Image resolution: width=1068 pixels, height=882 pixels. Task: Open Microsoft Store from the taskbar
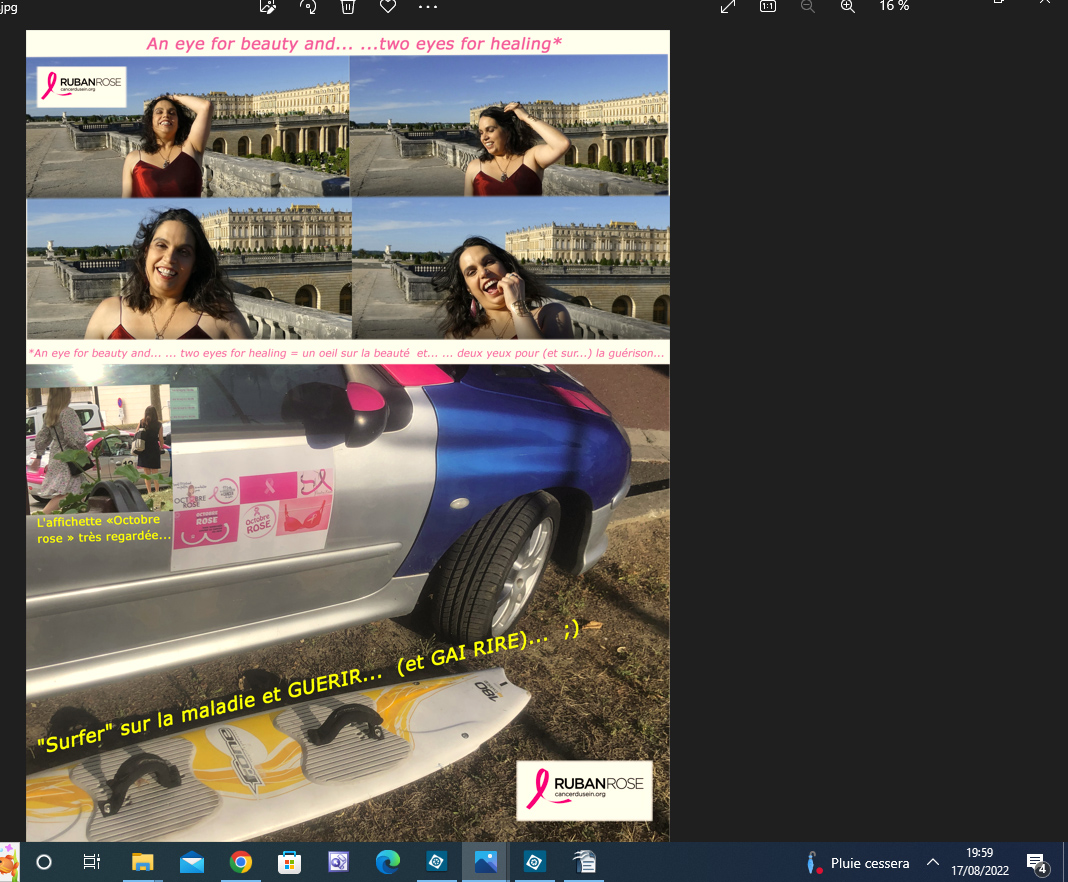pyautogui.click(x=290, y=862)
